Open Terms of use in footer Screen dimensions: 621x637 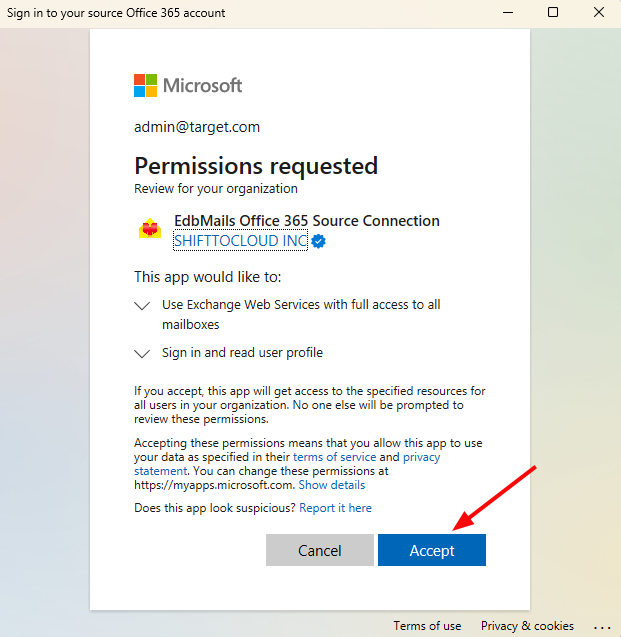(427, 626)
